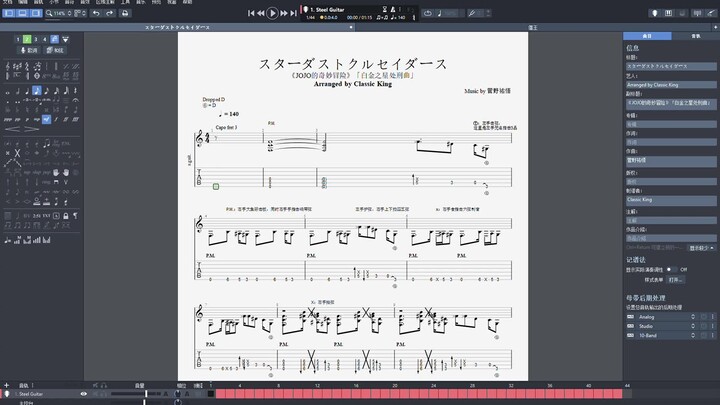Toggle loop playback
The image size is (720, 405).
pyautogui.click(x=428, y=13)
